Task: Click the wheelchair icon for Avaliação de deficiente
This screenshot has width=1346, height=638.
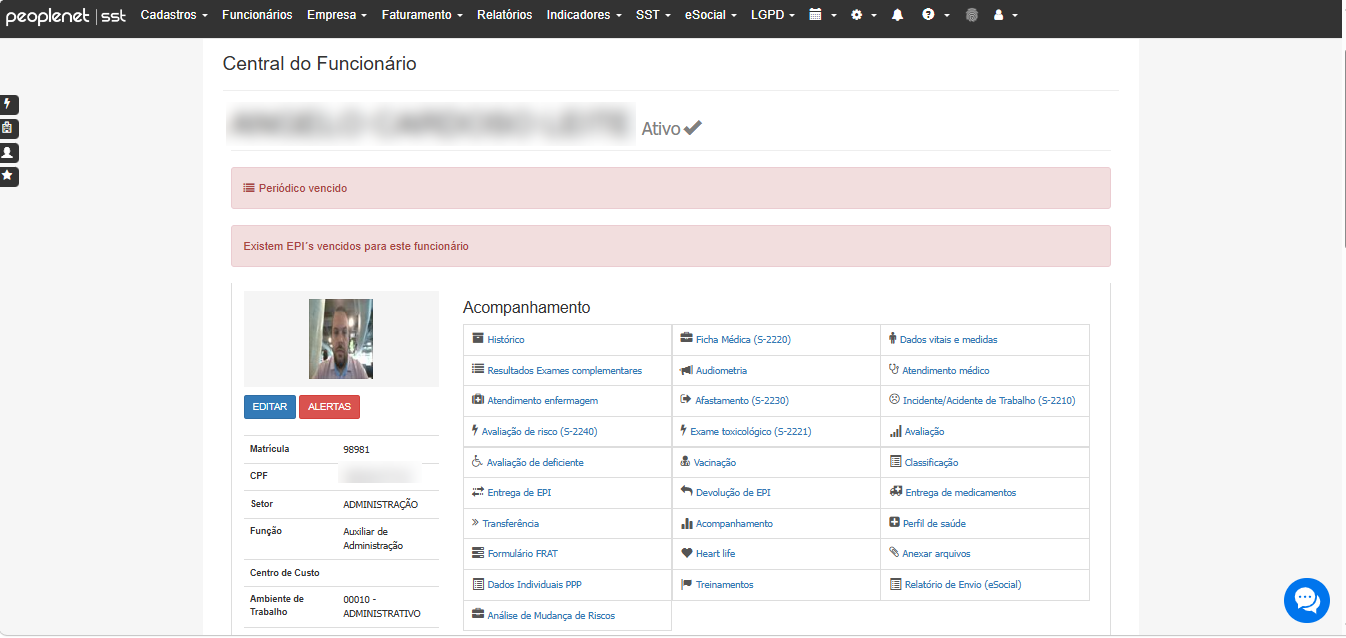Action: click(x=477, y=462)
